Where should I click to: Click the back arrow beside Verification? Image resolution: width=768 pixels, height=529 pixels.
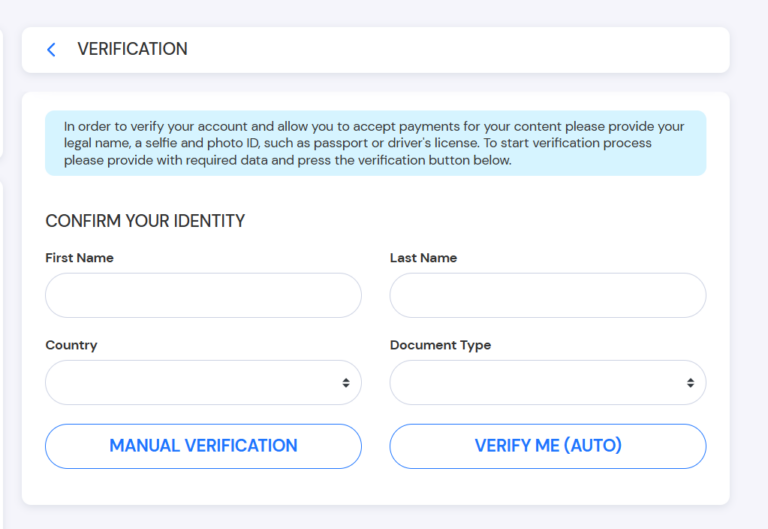pyautogui.click(x=51, y=49)
